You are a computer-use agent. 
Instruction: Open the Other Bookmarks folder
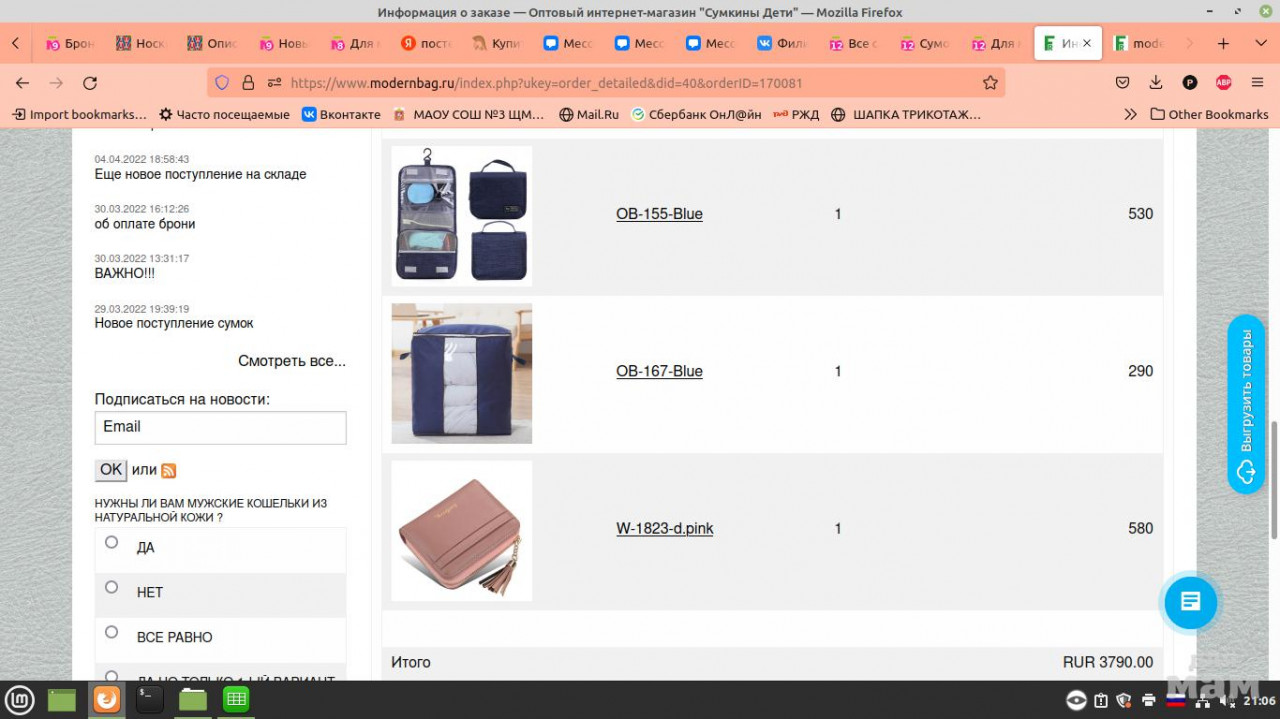coord(1209,114)
